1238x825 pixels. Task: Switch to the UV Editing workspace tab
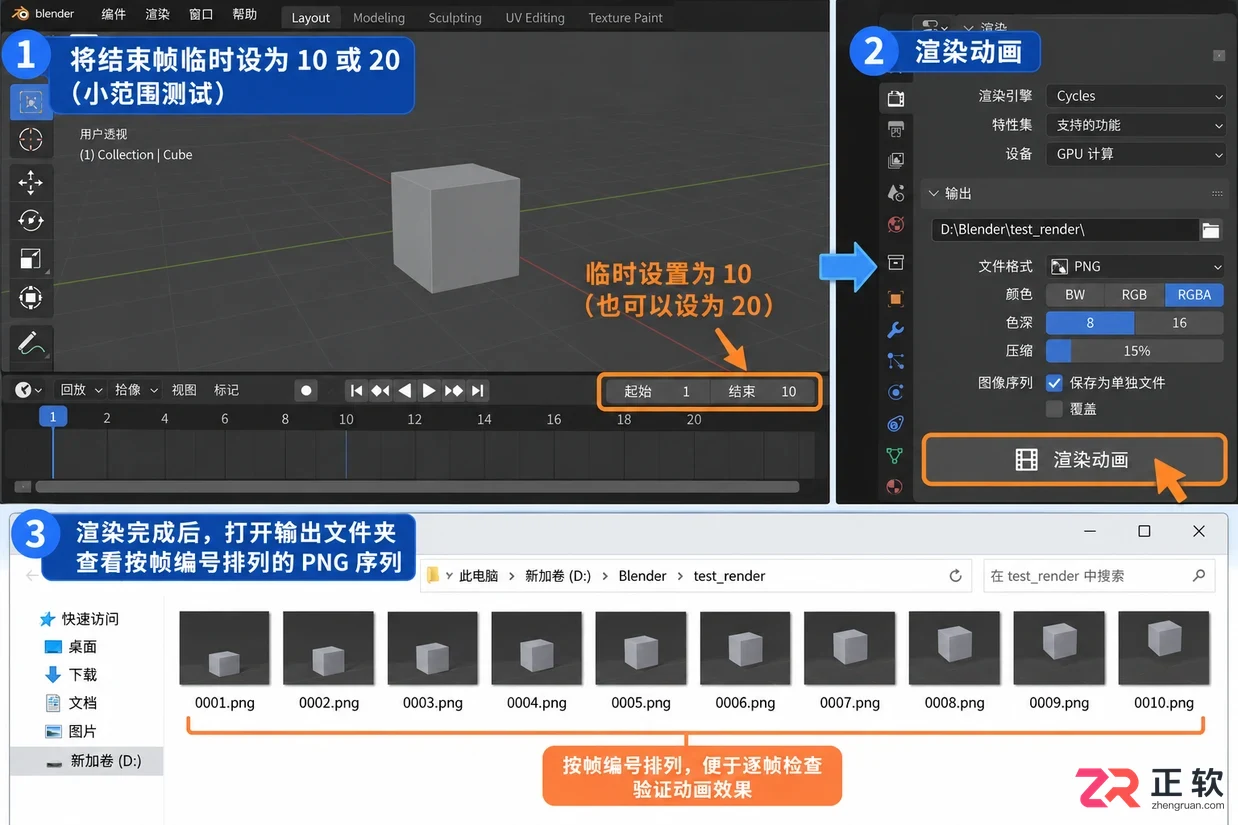click(535, 18)
